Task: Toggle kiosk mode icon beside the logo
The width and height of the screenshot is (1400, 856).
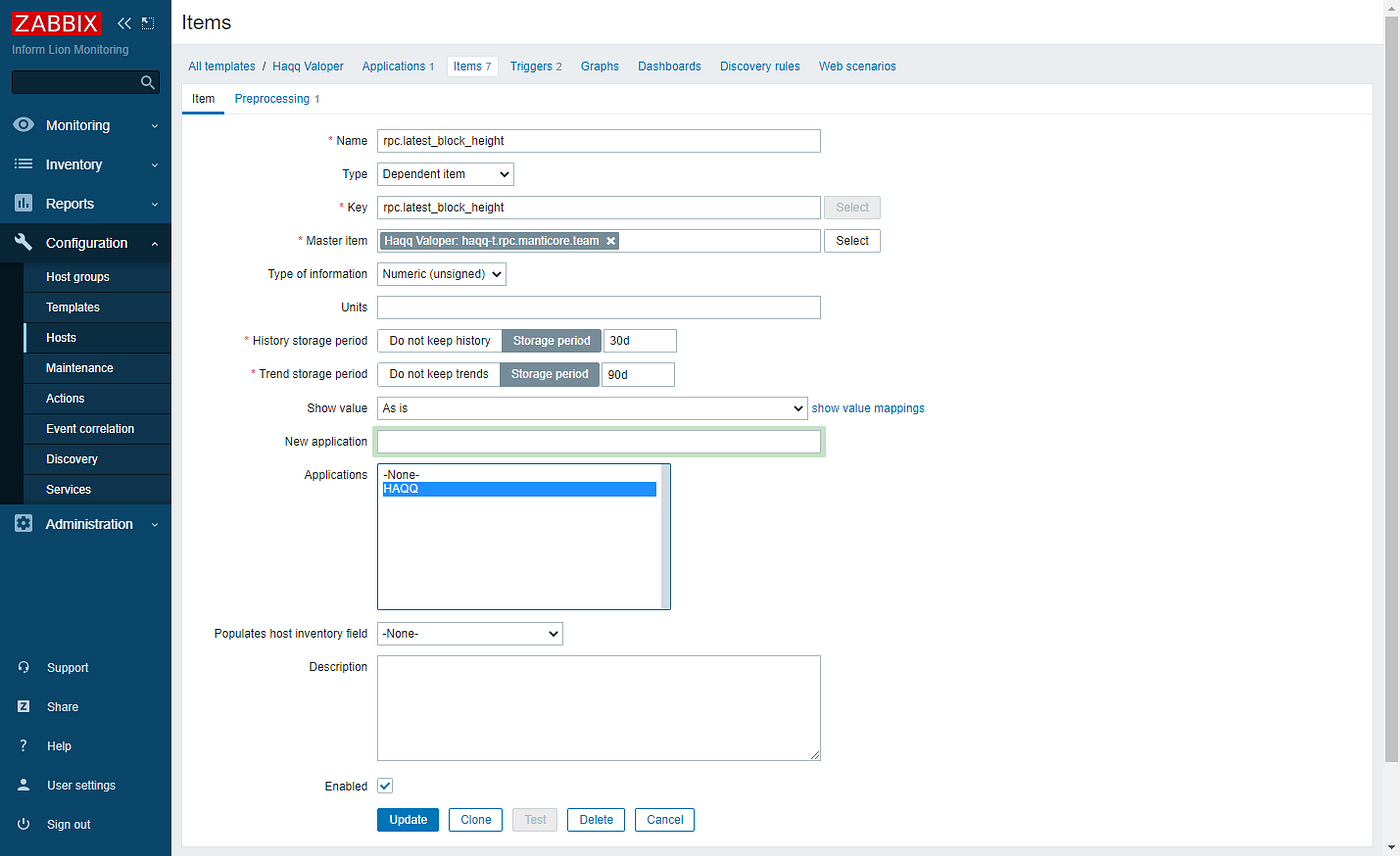Action: click(x=148, y=23)
